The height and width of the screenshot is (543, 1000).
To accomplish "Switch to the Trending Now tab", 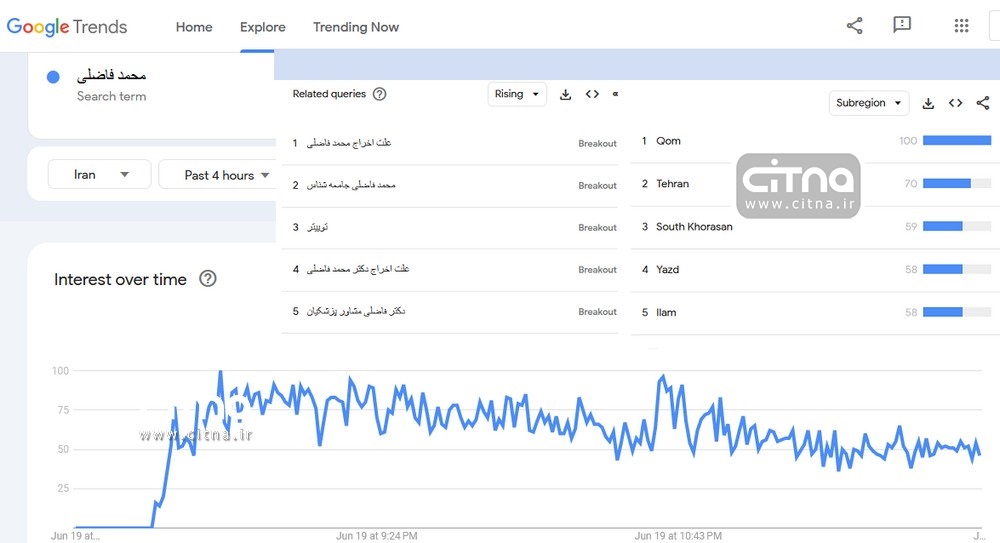I will (356, 27).
